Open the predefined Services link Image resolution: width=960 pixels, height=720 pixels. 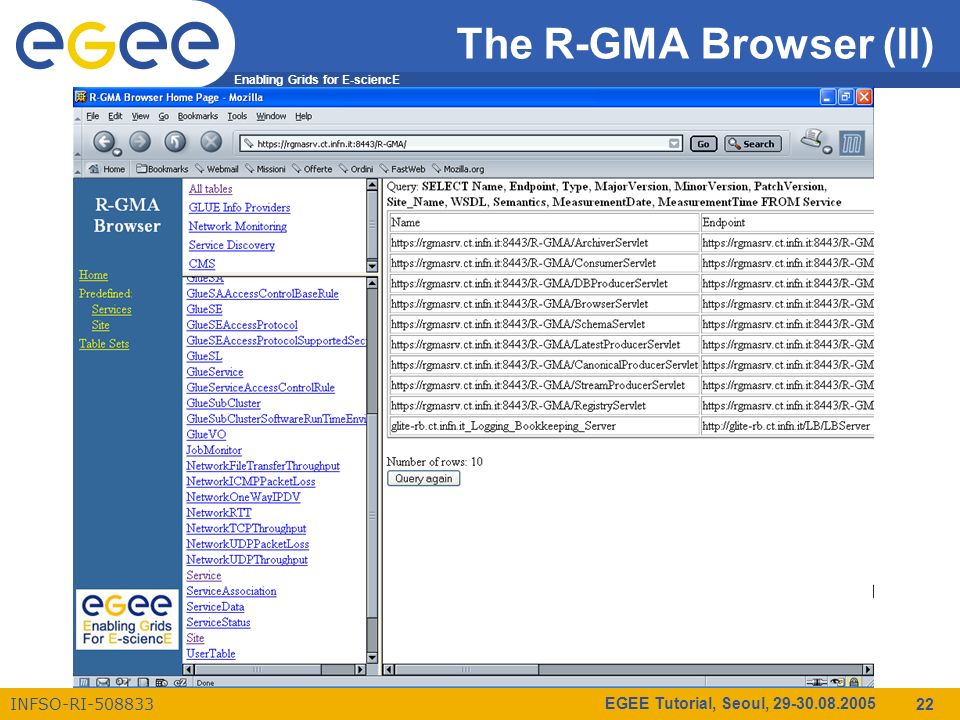tap(111, 310)
